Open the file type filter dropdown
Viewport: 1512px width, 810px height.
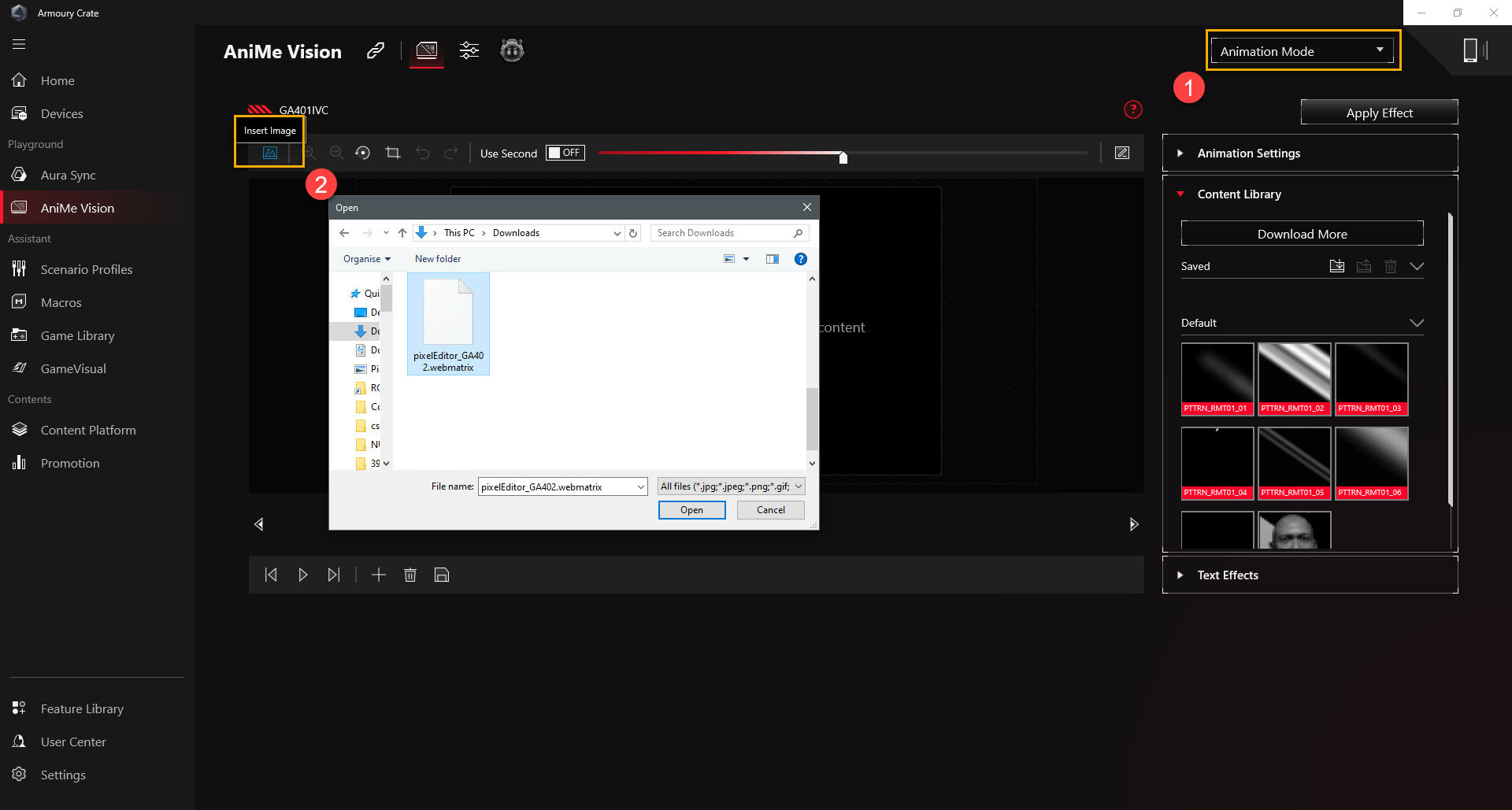731,486
